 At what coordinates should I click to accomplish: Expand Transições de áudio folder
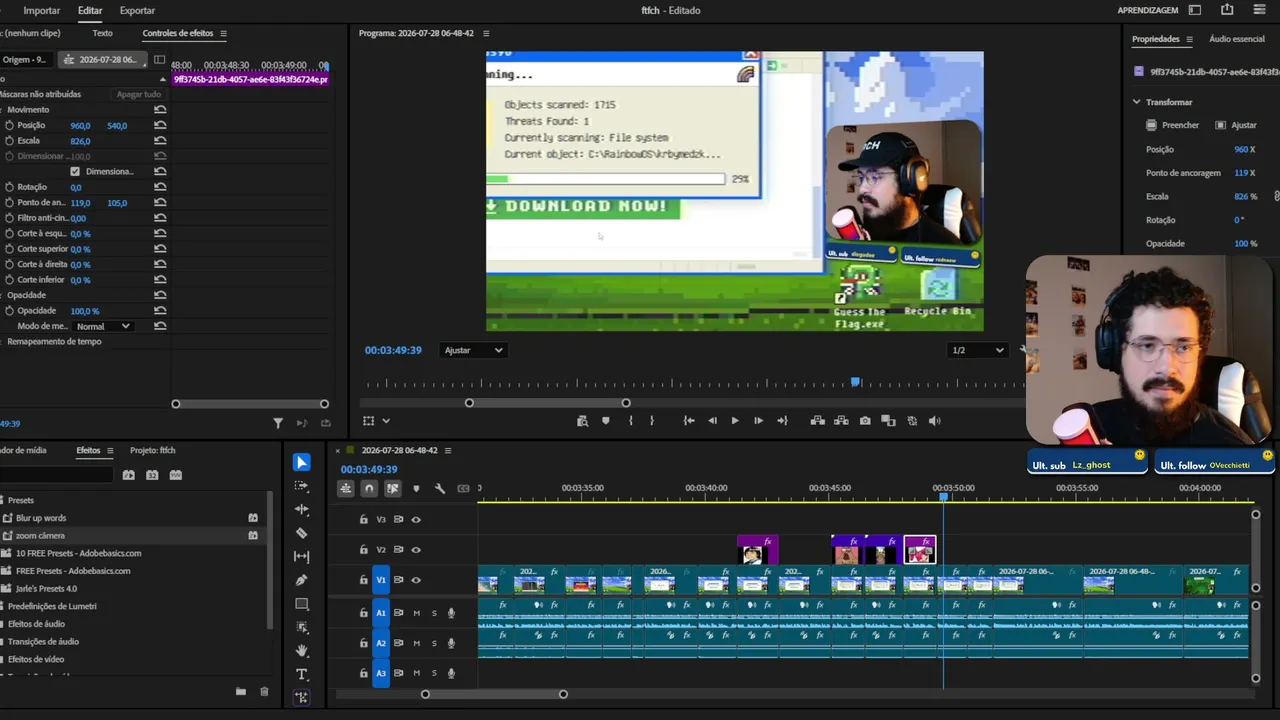point(43,642)
